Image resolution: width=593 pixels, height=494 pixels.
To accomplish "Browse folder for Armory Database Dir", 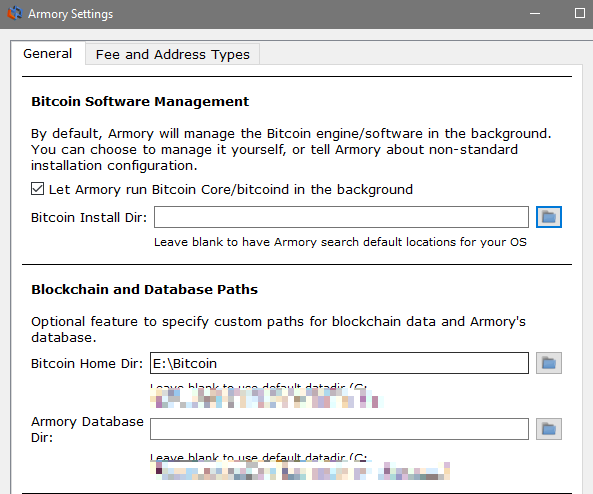I will (x=549, y=429).
